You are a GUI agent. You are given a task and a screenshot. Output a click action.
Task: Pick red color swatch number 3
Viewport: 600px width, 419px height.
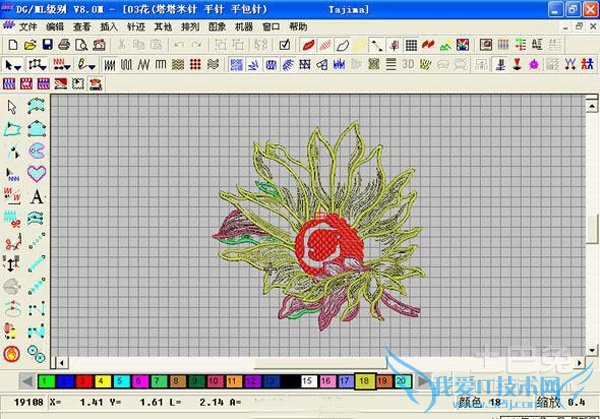(82, 381)
